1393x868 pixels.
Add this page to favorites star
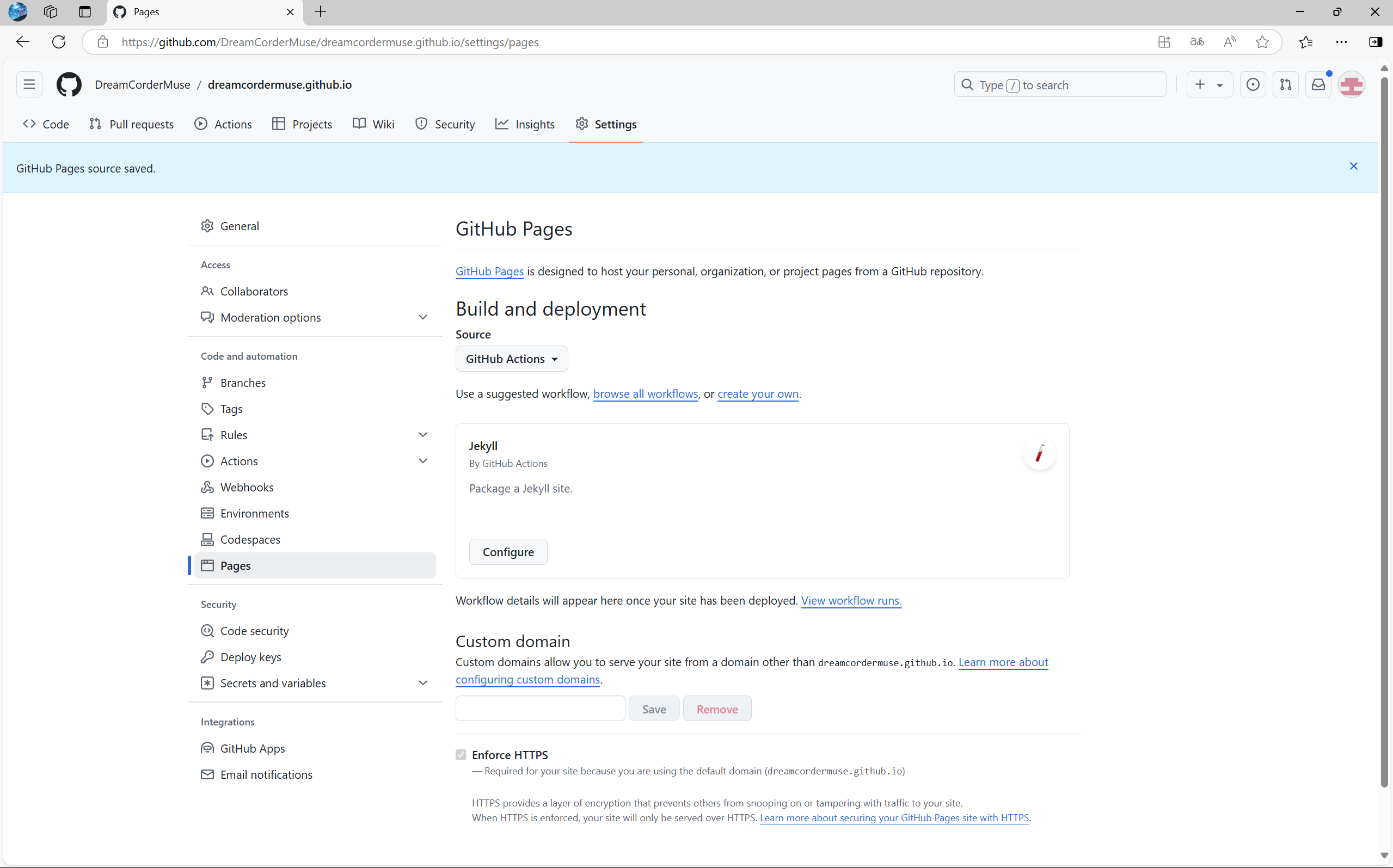pos(1262,41)
